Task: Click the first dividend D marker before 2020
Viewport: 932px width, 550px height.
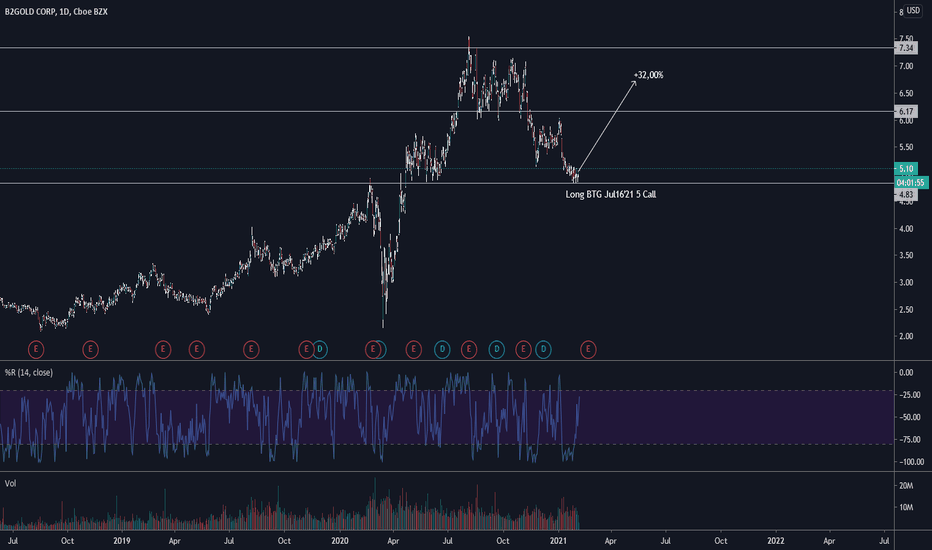Action: (320, 350)
